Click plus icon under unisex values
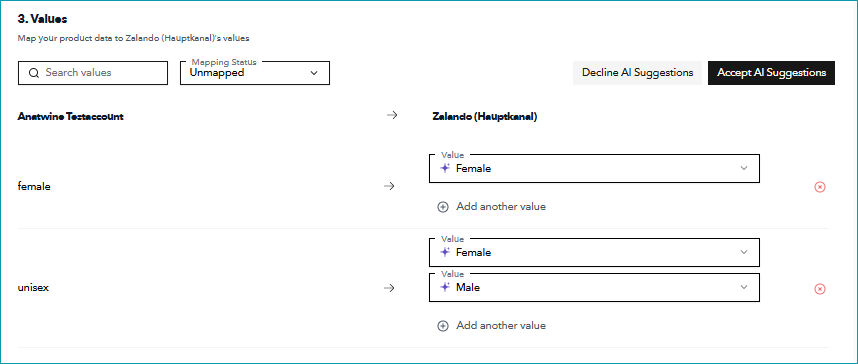The image size is (858, 364). [x=443, y=326]
